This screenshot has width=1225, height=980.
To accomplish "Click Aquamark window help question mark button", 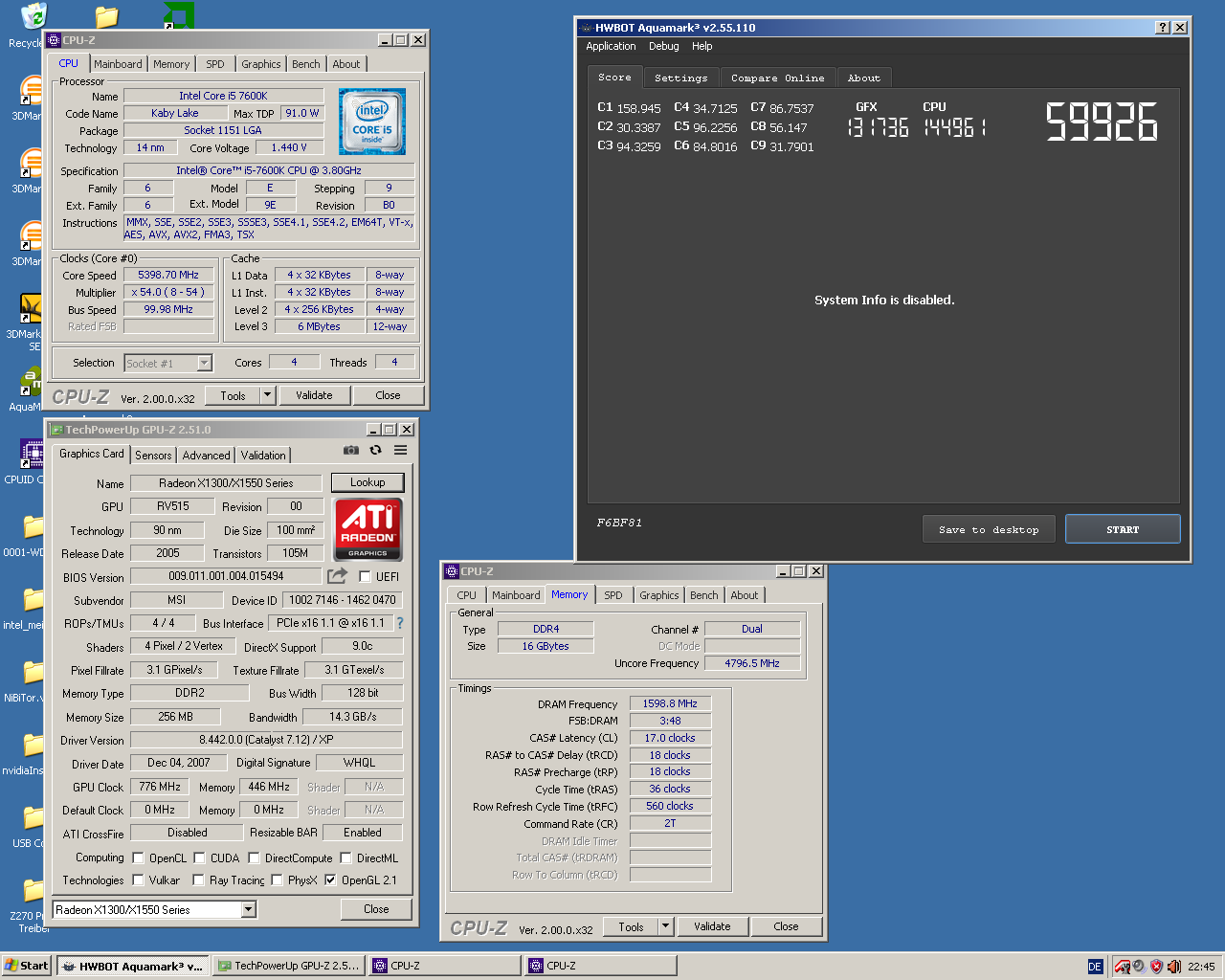I will (x=1162, y=28).
